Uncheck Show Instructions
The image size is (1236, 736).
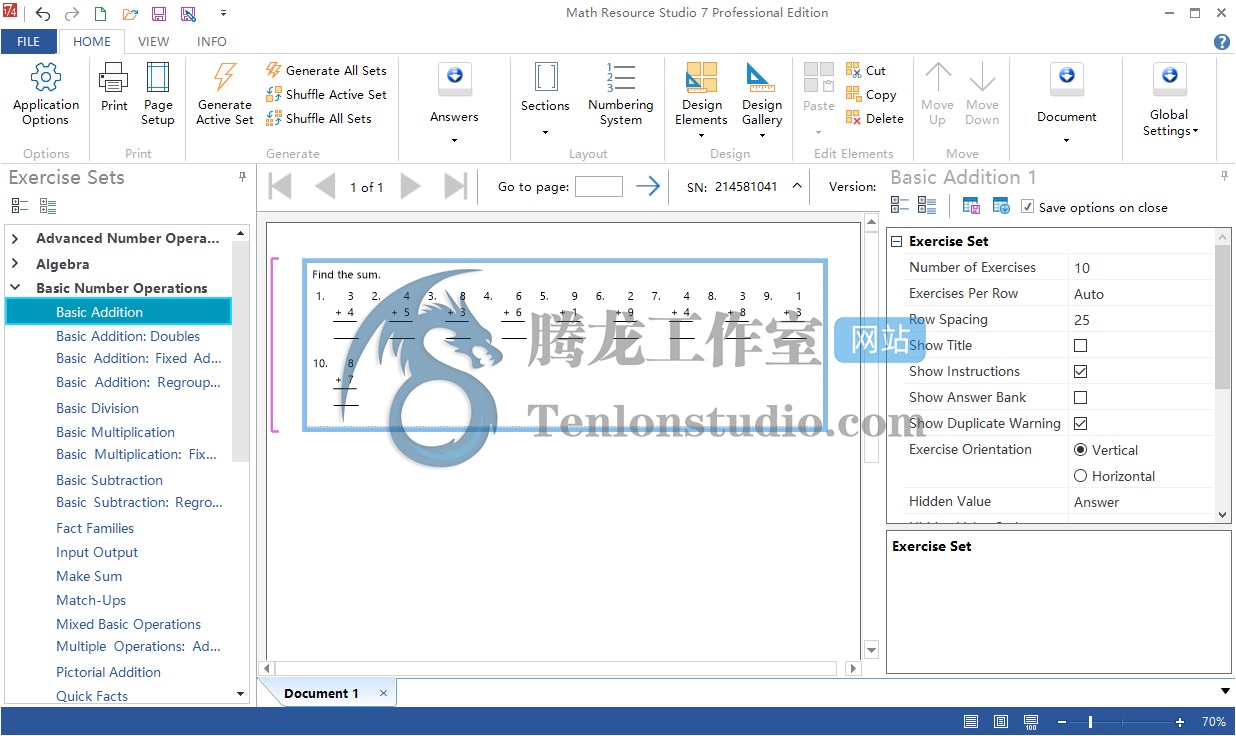tap(1080, 371)
